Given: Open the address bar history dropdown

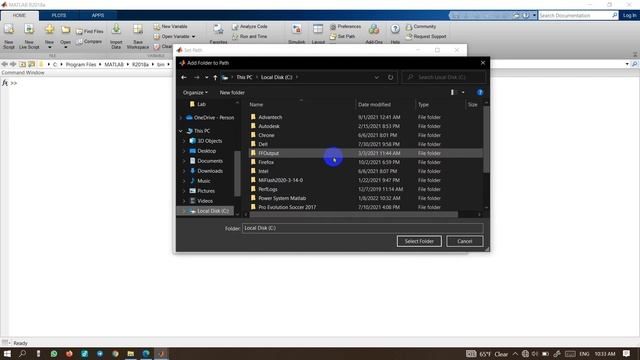Looking at the screenshot, I should click(x=376, y=77).
